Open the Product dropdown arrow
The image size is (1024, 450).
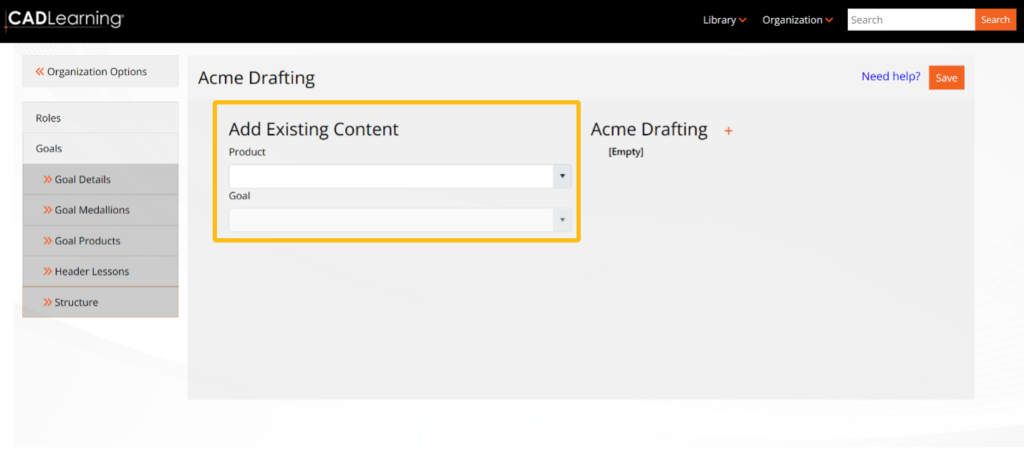[562, 176]
